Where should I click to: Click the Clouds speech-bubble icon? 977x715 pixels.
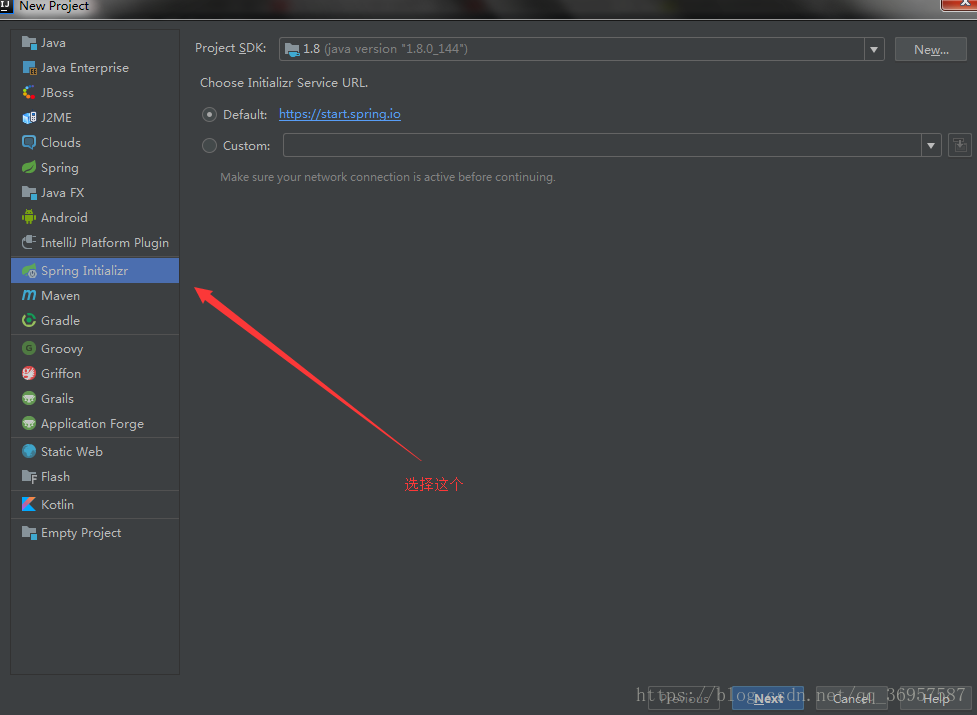29,143
